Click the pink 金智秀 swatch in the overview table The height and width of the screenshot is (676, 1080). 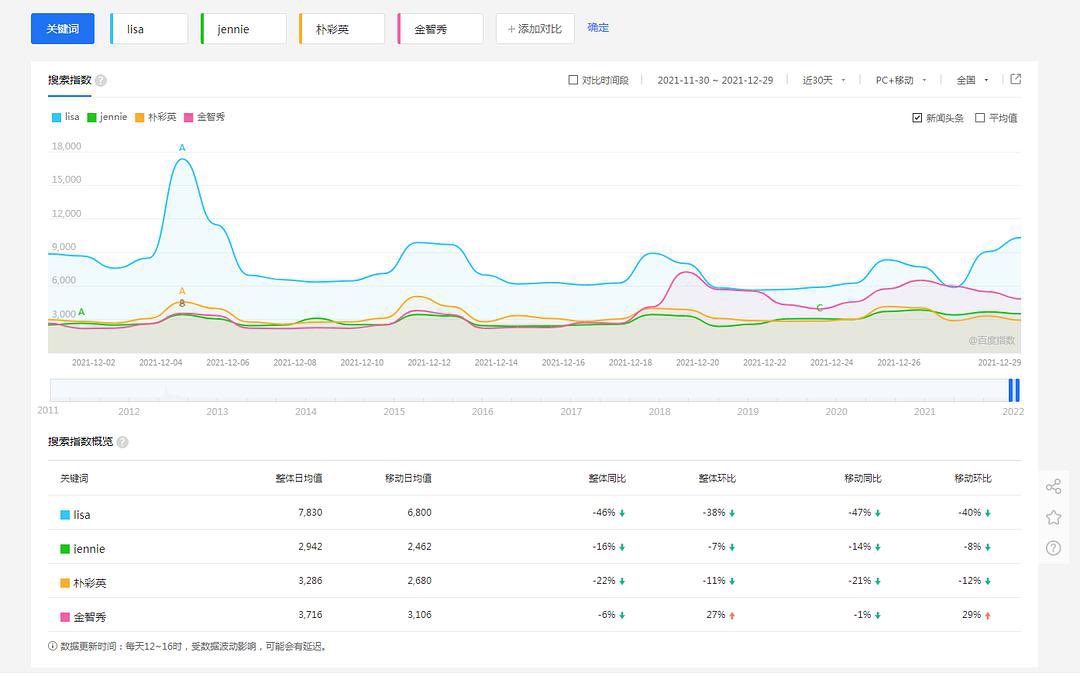[65, 617]
